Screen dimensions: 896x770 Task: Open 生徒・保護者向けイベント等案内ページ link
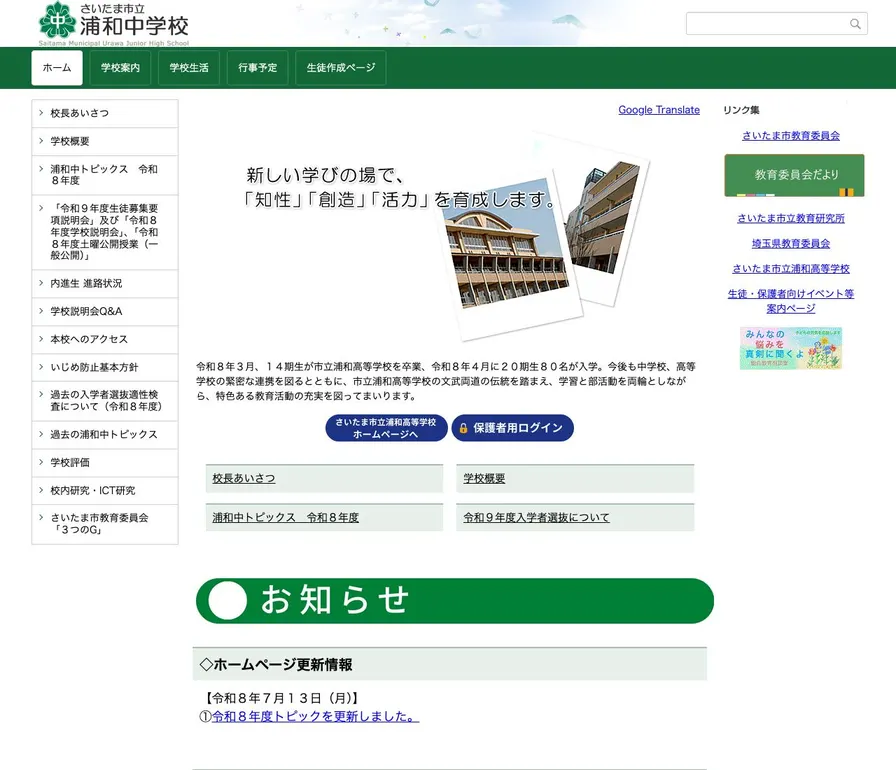(x=791, y=301)
